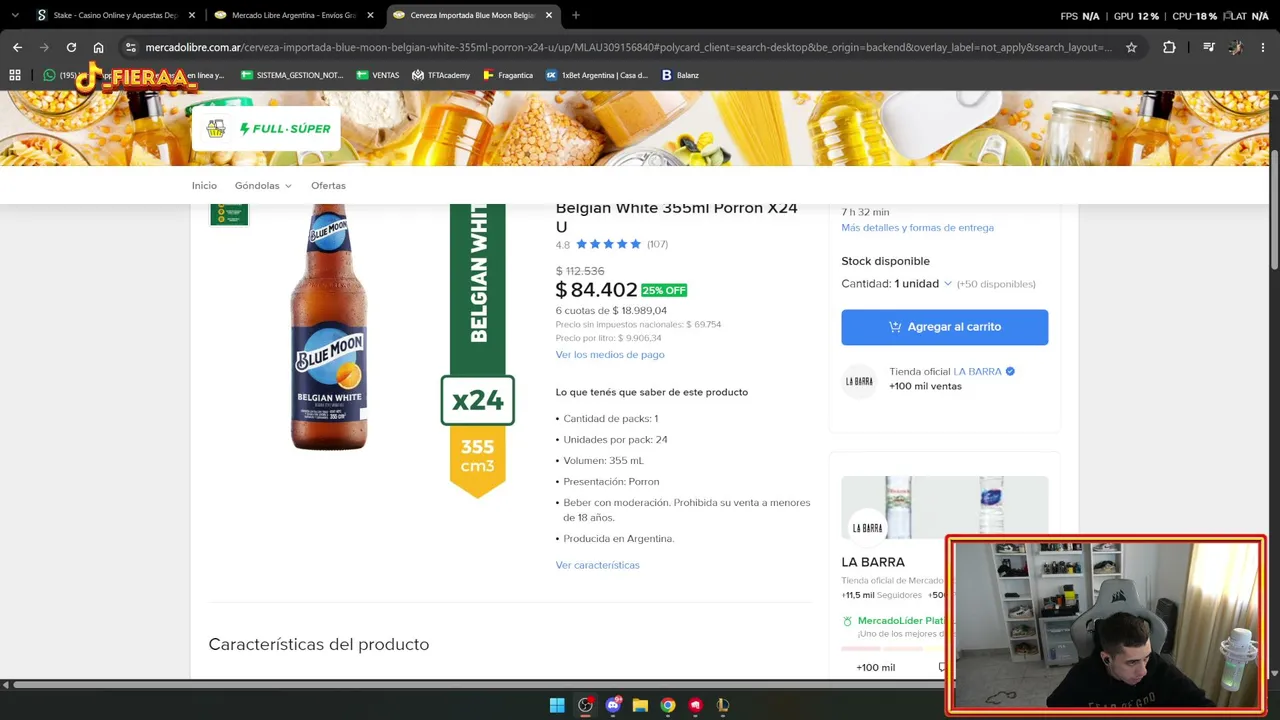Open the Chrome profile avatar
The height and width of the screenshot is (720, 1280).
(1236, 47)
